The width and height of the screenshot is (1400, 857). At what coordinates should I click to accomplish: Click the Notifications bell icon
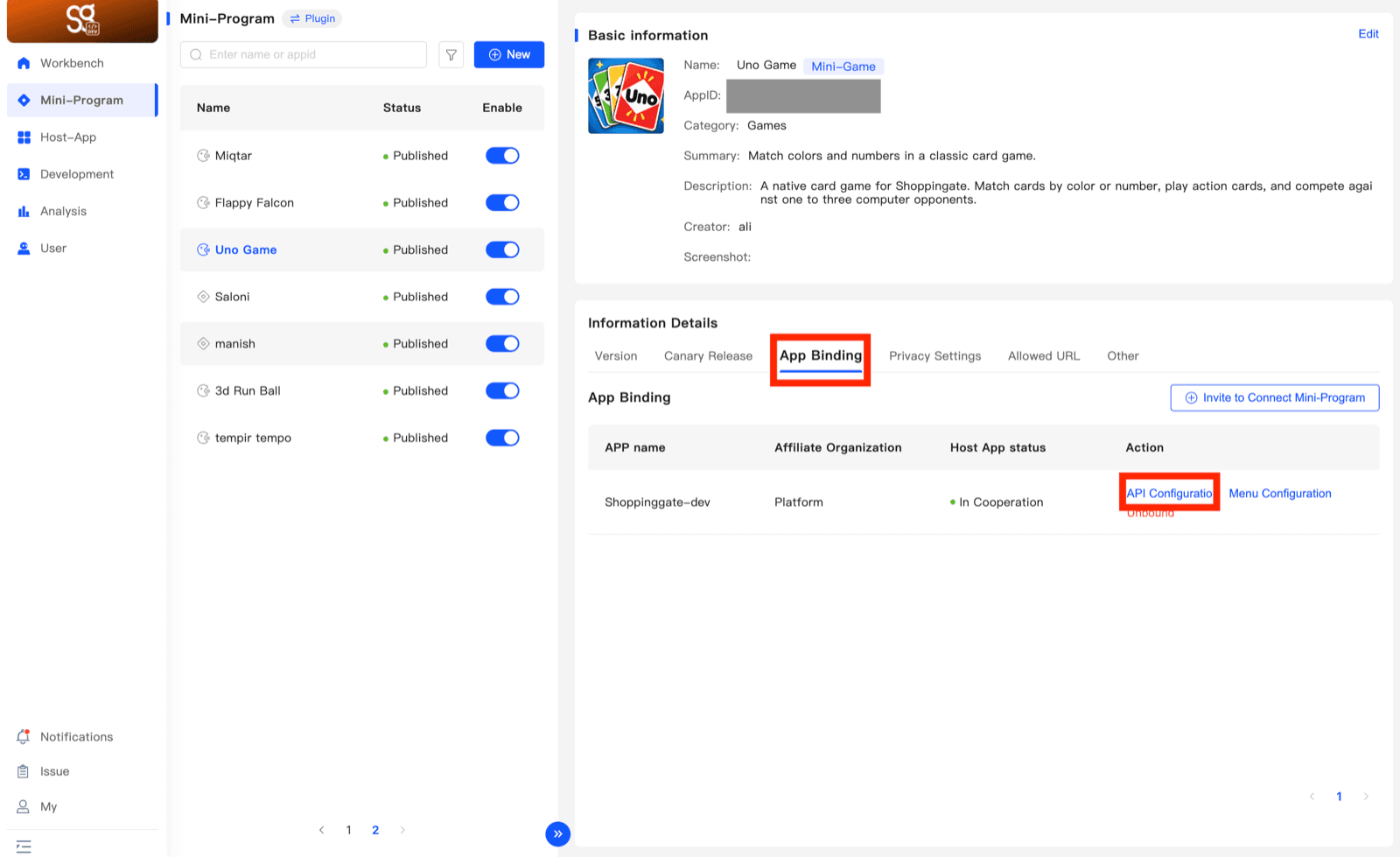pos(24,737)
